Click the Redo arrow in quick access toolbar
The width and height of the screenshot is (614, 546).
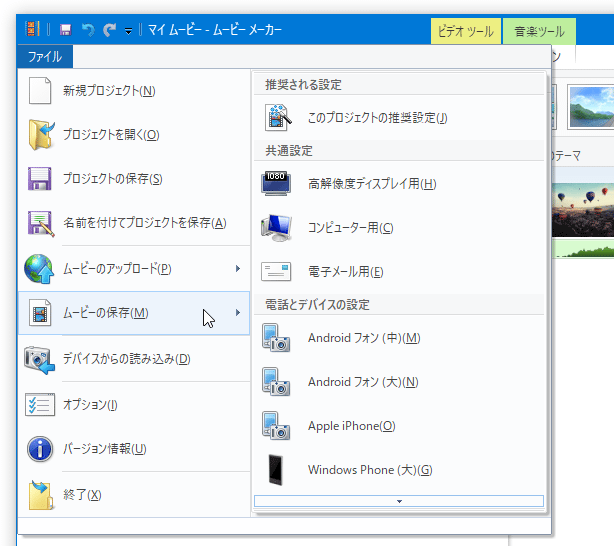pyautogui.click(x=109, y=30)
